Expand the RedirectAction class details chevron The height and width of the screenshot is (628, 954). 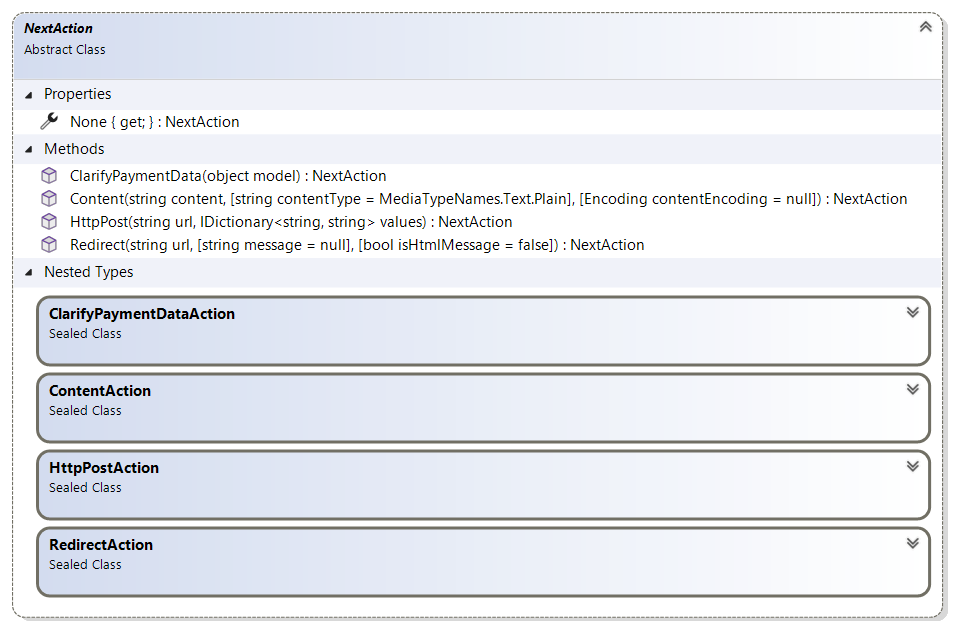[913, 543]
